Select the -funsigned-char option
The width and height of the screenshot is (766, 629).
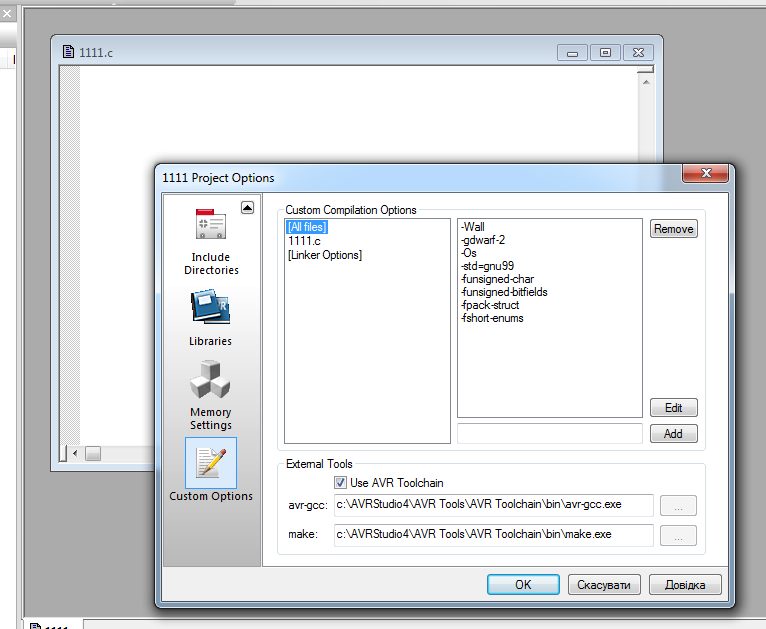[497, 279]
